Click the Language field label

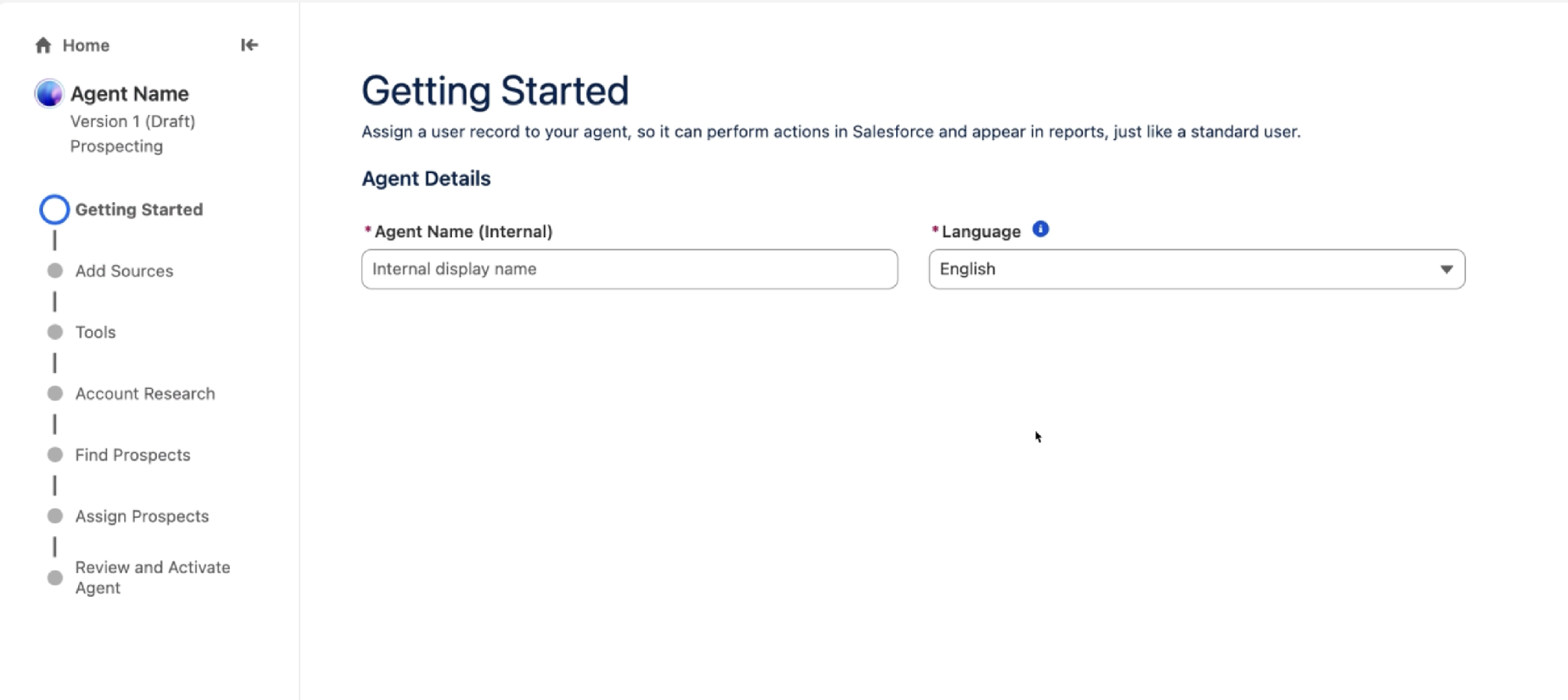[x=981, y=231]
